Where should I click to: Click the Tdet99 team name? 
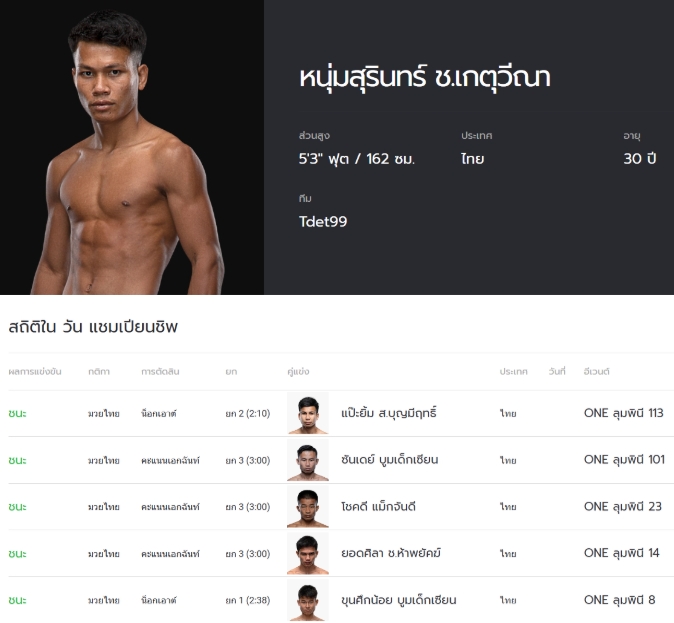(323, 221)
